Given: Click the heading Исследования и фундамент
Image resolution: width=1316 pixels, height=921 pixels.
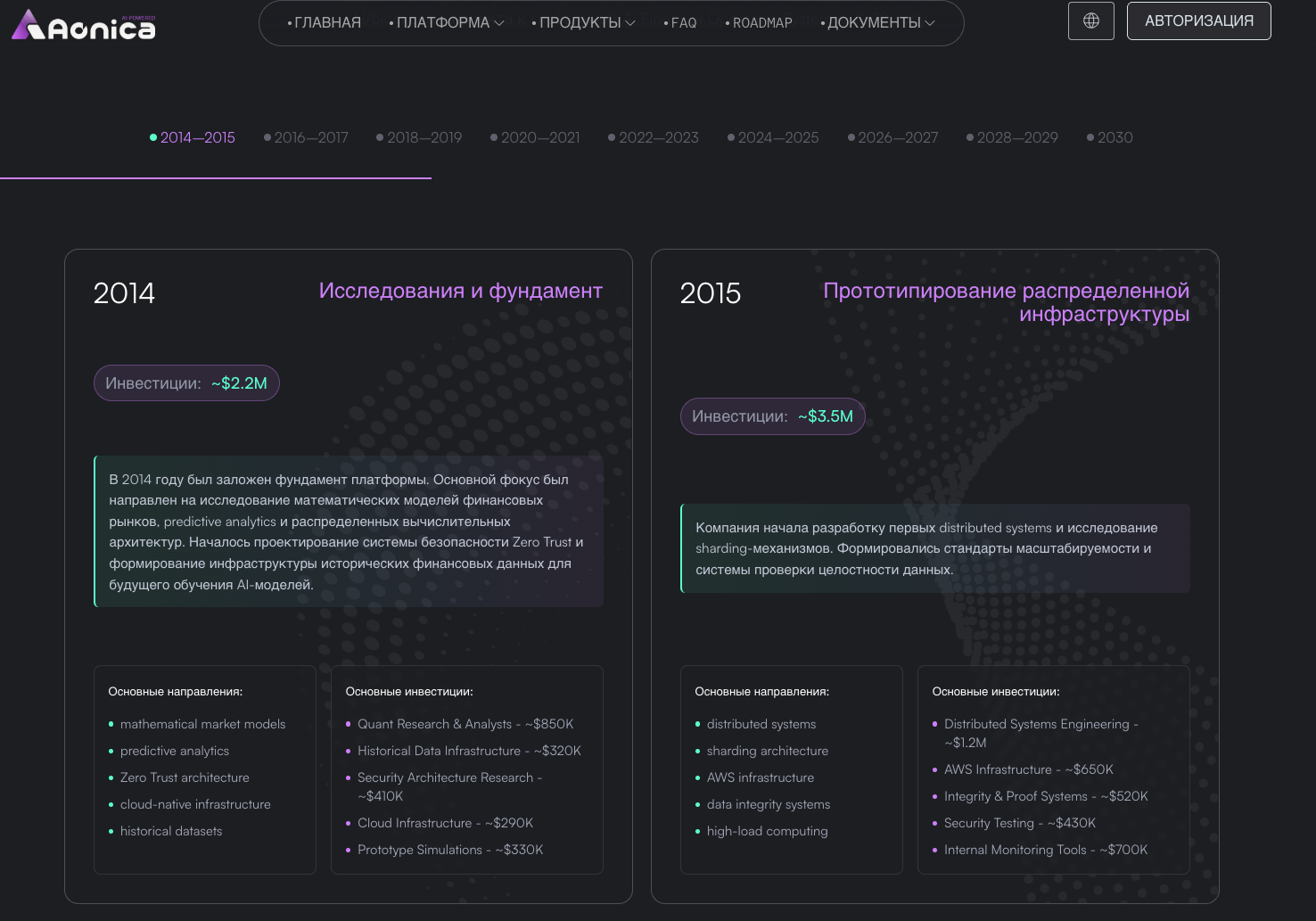Looking at the screenshot, I should pos(461,291).
